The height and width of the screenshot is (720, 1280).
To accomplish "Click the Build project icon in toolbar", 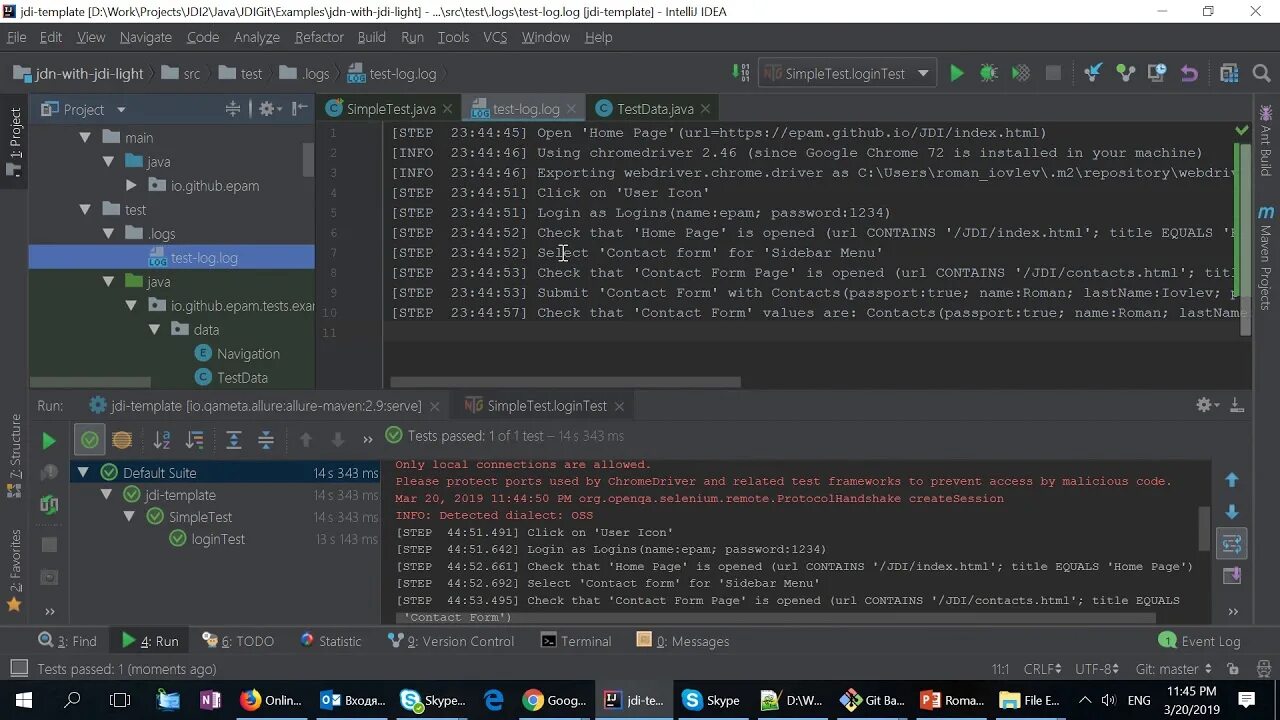I will pos(740,73).
